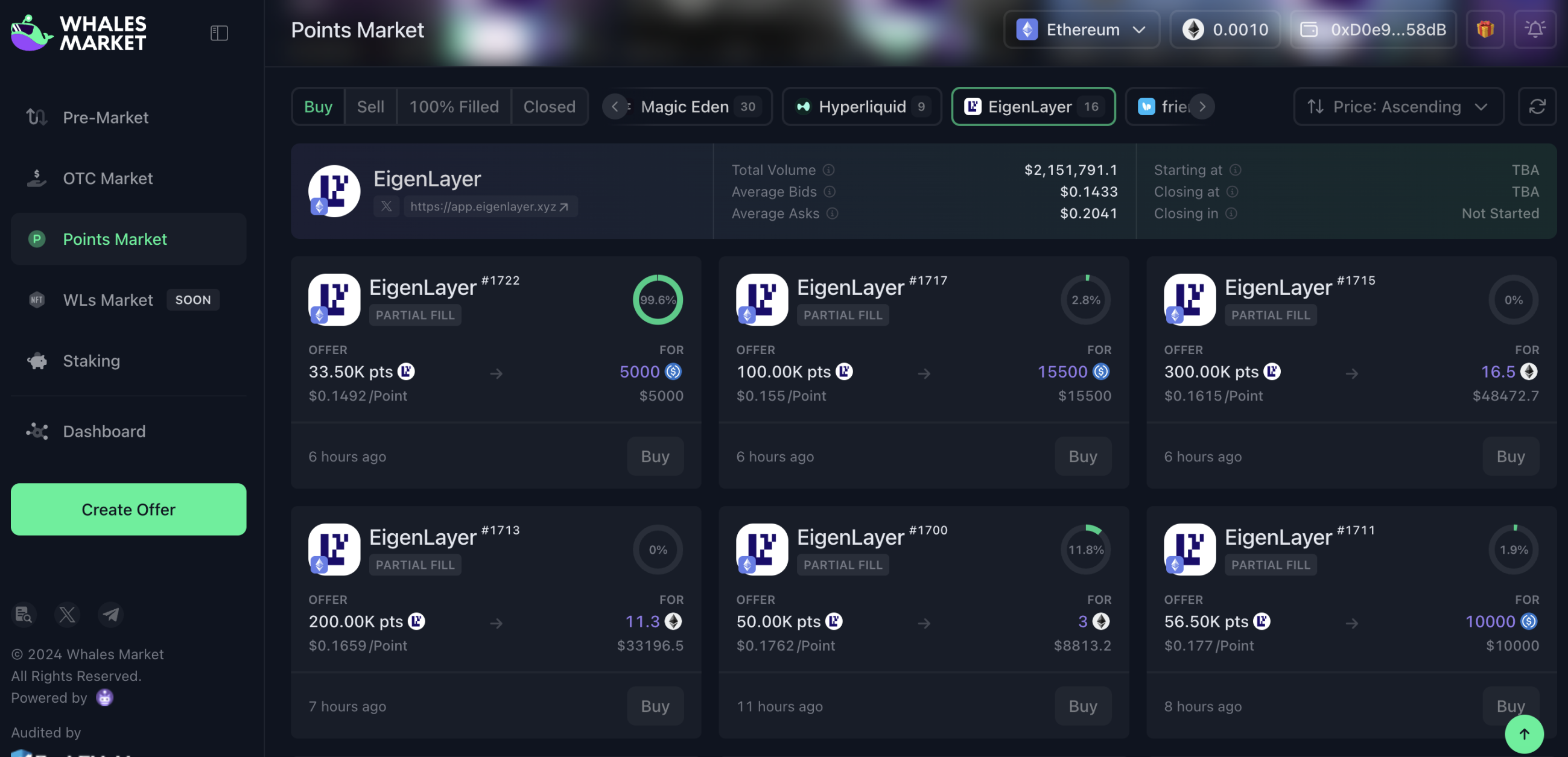This screenshot has height=757, width=1568.
Task: Open the gift rewards icon
Action: click(x=1485, y=29)
